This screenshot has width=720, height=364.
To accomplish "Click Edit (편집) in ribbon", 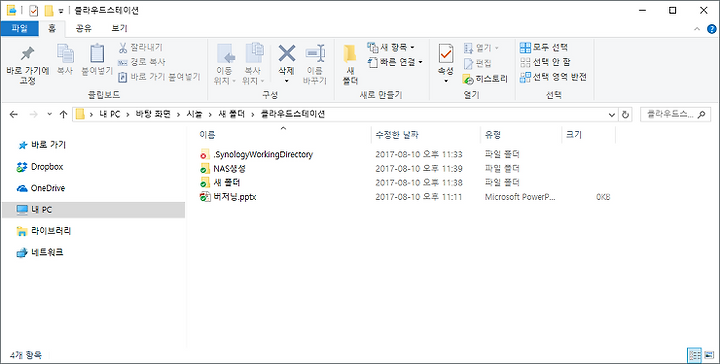I will tap(478, 63).
